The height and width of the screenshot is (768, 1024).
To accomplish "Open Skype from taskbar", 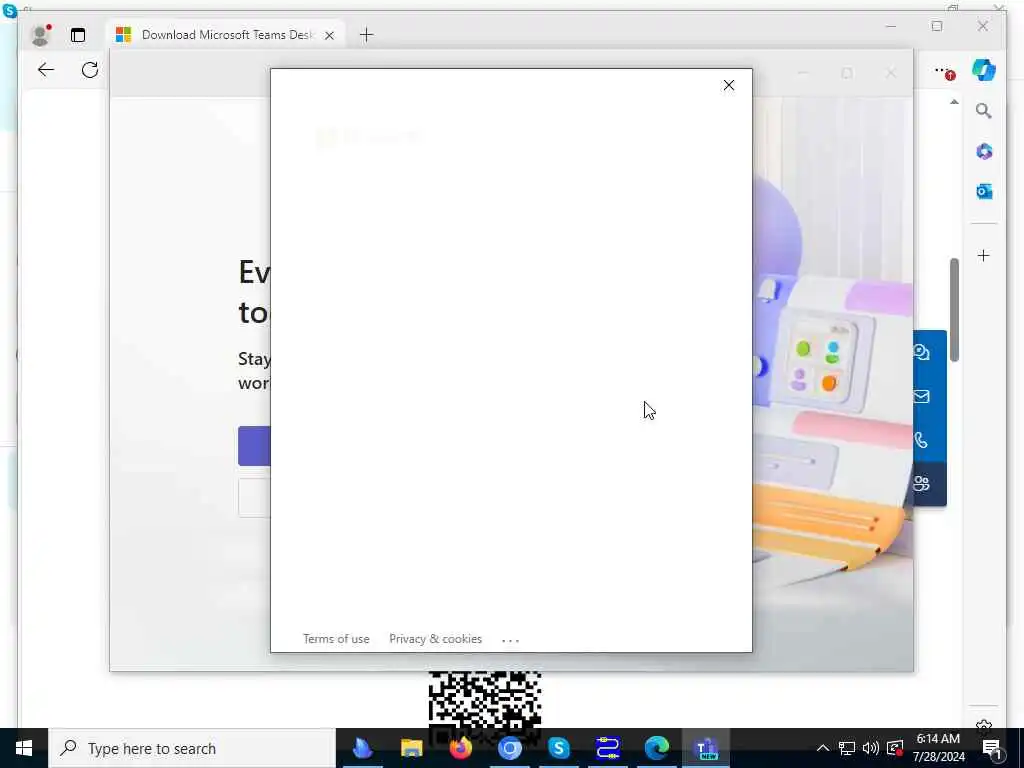I will coord(559,748).
